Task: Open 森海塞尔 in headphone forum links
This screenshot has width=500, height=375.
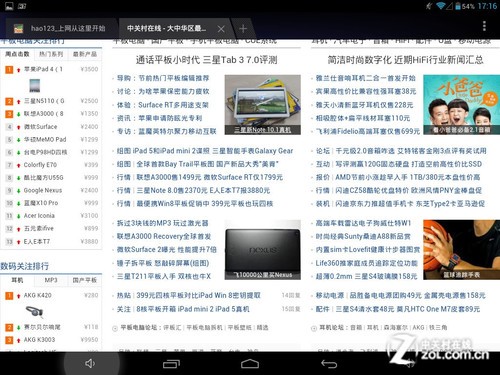Action: [x=397, y=327]
